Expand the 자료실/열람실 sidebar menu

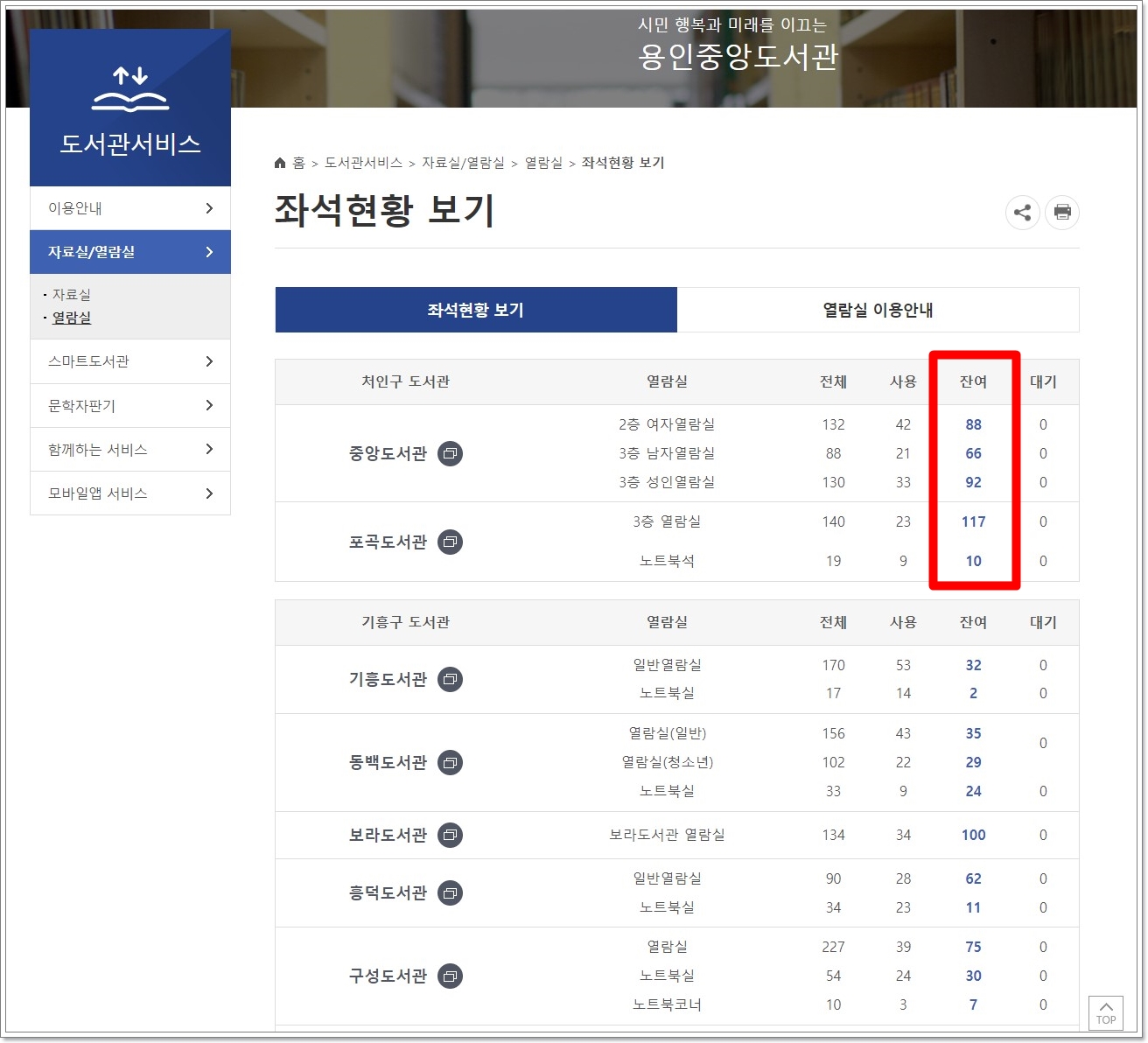tap(130, 252)
